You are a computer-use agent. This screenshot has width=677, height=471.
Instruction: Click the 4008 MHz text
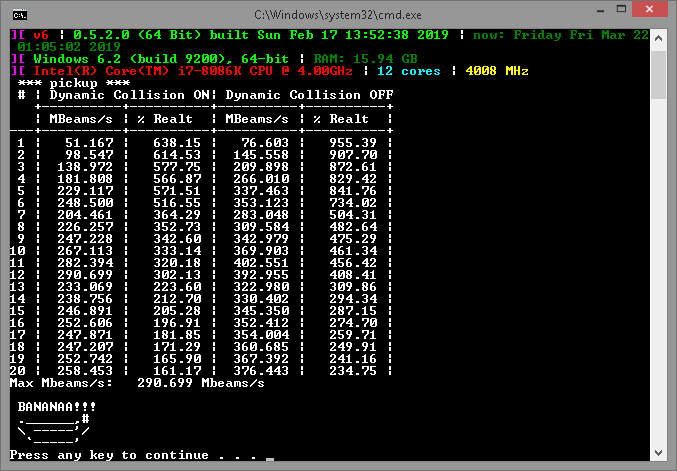[497, 71]
